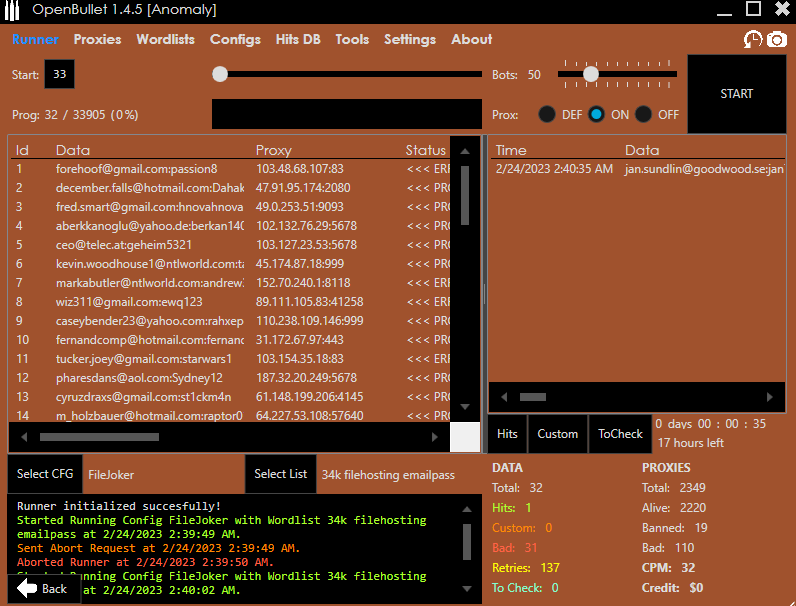Open the Wordlists menu

click(165, 40)
